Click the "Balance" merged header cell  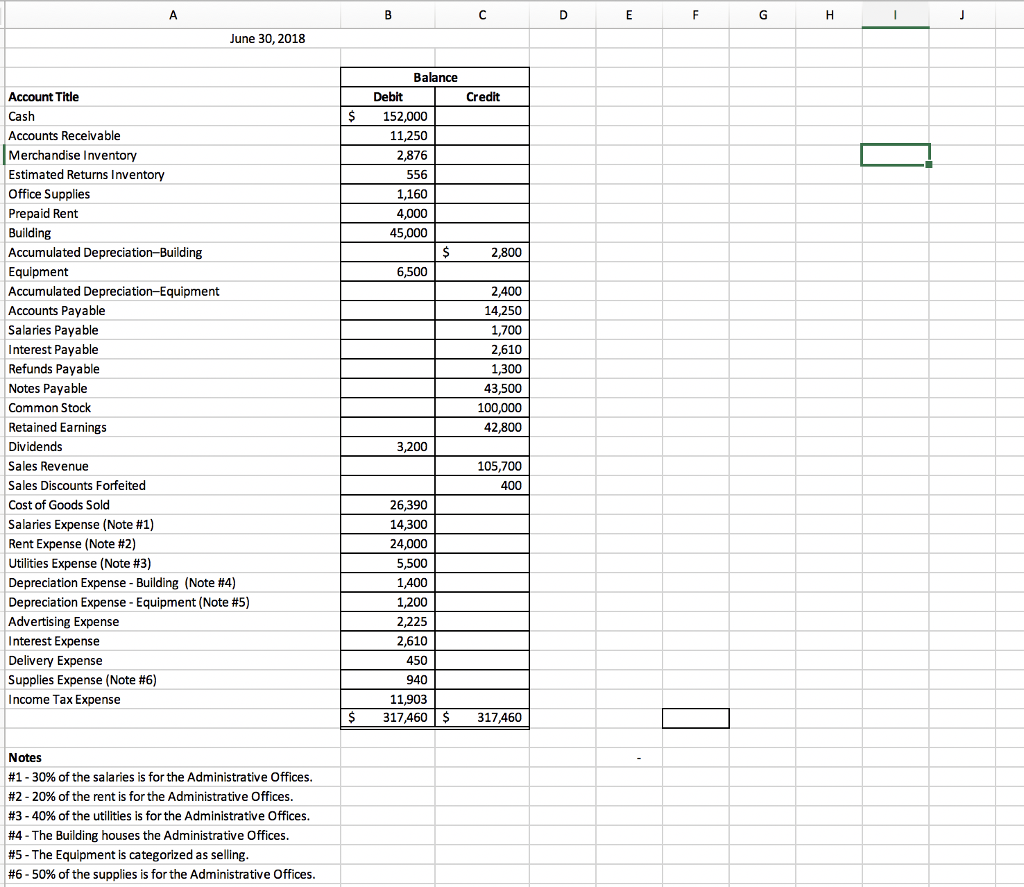coord(435,77)
